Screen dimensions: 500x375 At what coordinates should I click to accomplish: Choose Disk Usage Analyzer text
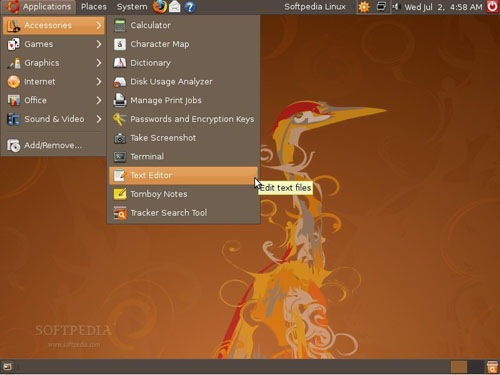pos(171,82)
